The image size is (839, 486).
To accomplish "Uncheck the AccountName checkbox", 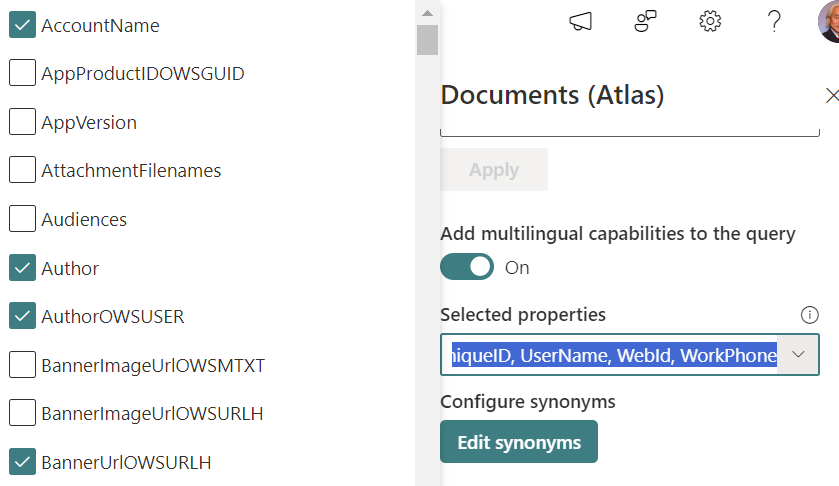I will (23, 25).
